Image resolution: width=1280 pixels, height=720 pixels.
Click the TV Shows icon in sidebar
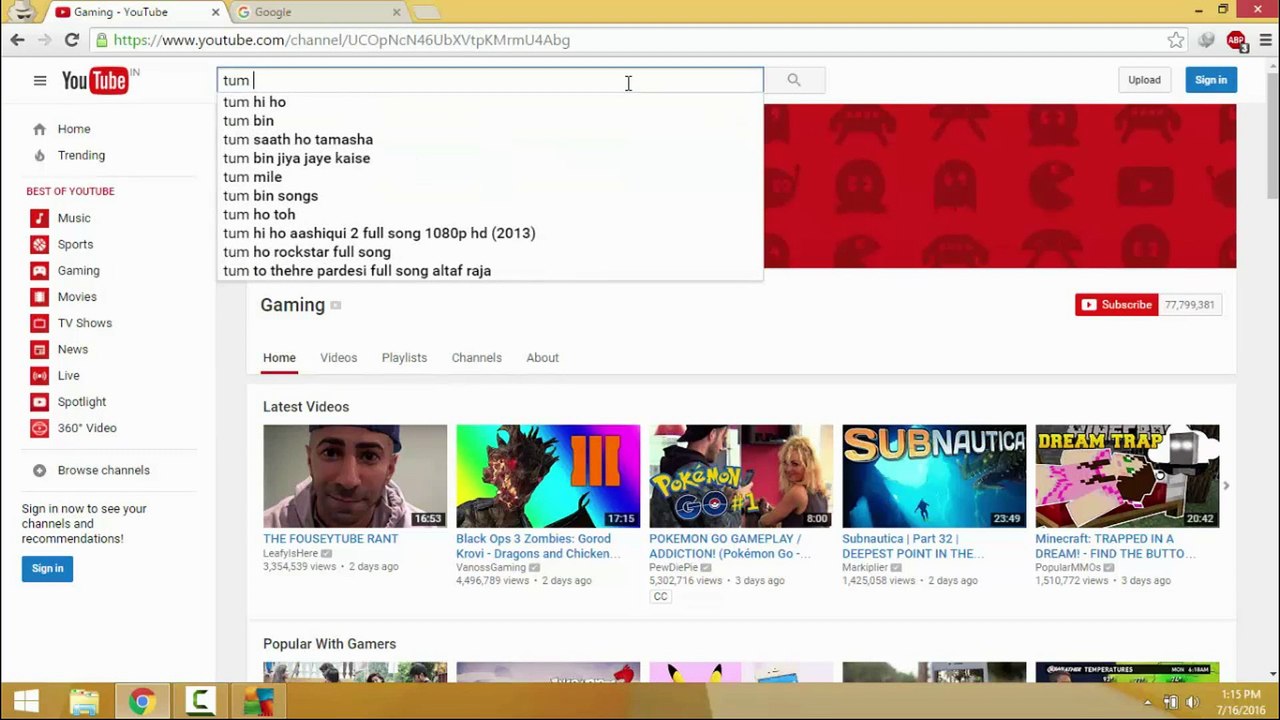39,323
